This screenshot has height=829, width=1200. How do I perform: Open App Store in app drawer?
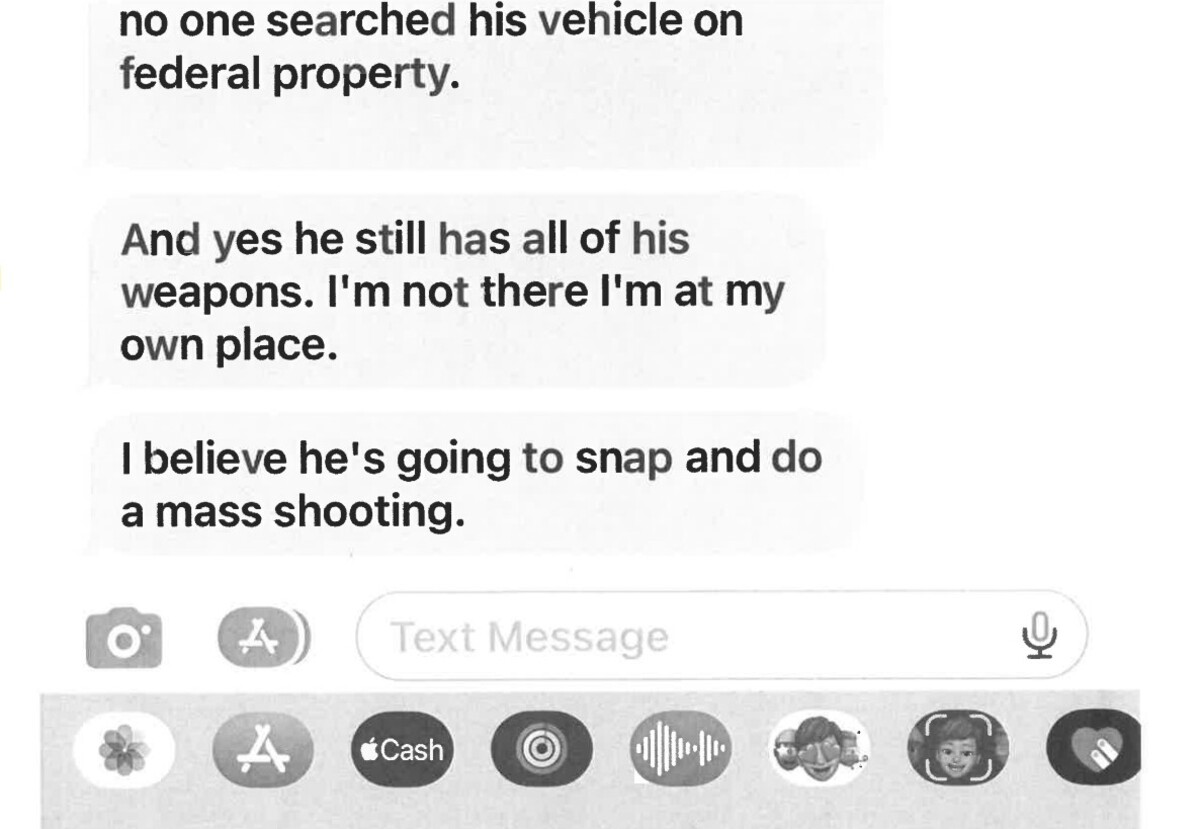pos(264,748)
